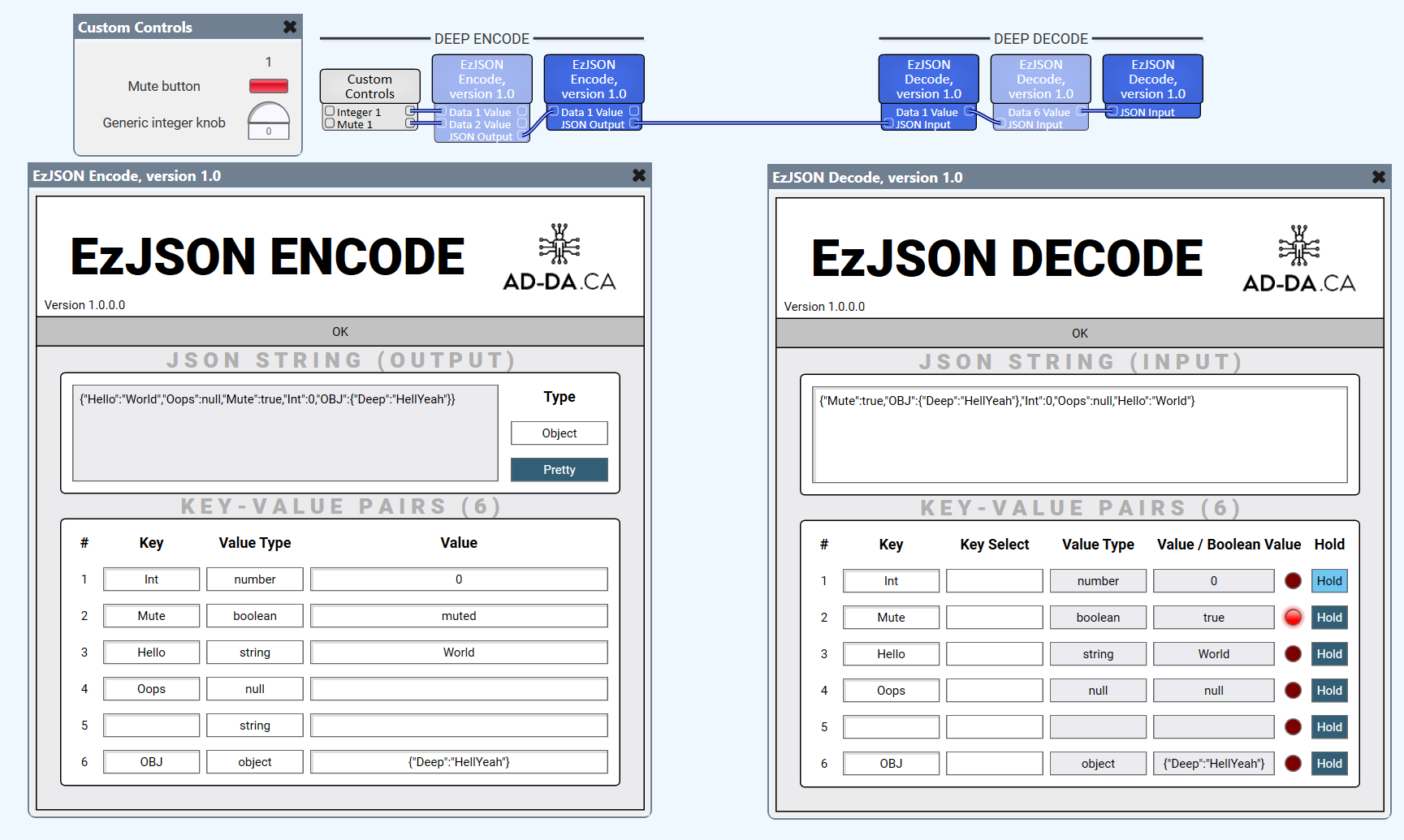Select first EzJSON Decode block in schematic
Screen dimensions: 1404x840
pos(928,80)
